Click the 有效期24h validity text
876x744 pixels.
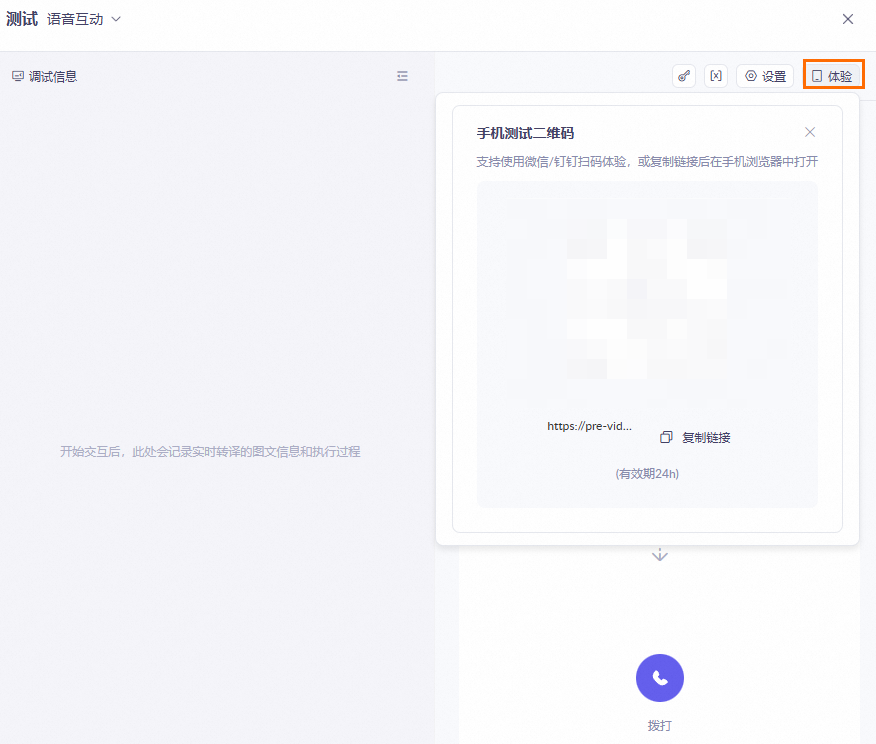(647, 474)
